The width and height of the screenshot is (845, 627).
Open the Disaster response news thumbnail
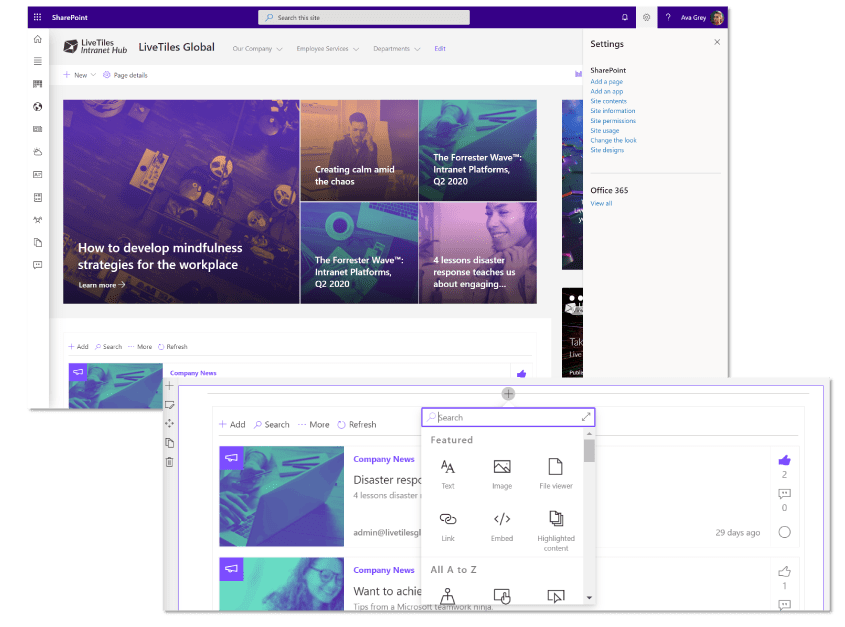(281, 496)
